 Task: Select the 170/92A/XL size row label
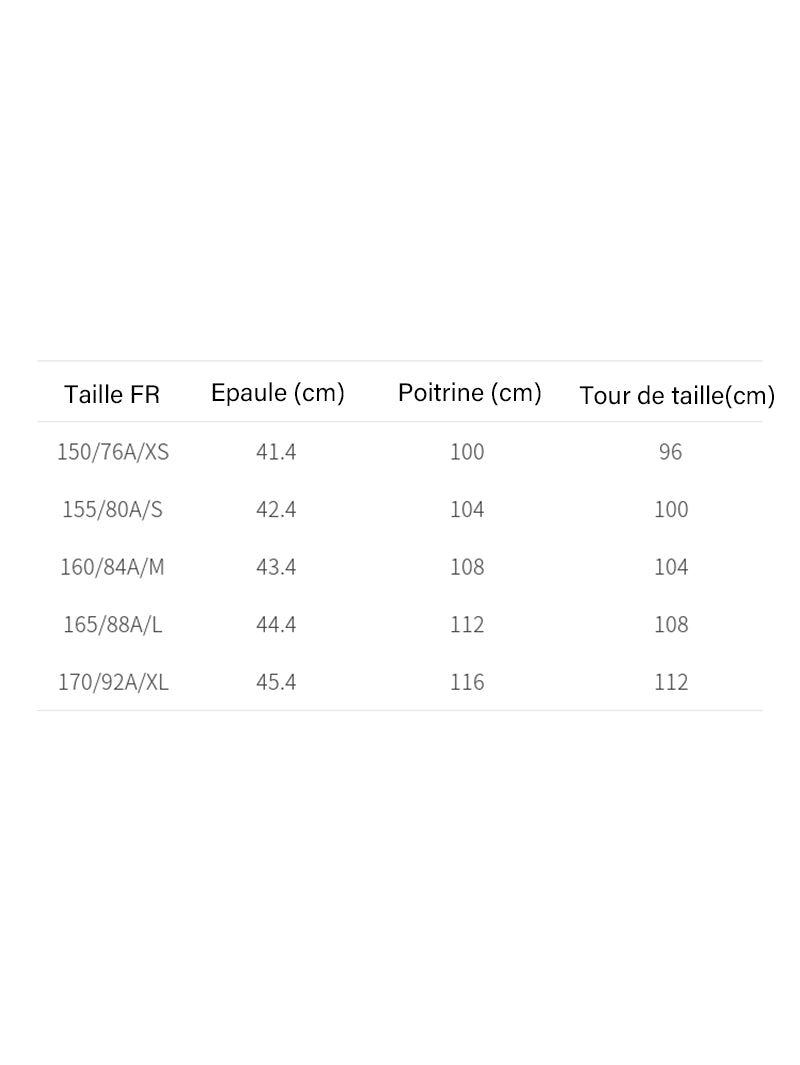113,682
